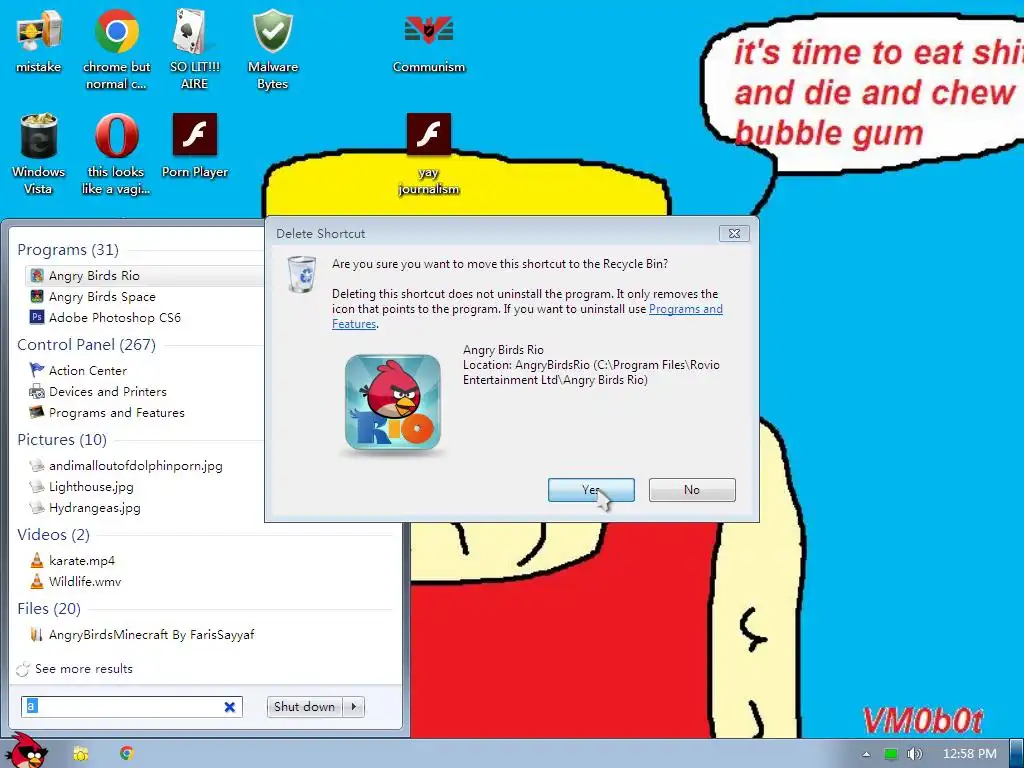Open the 'yay journalism' Flash desktop icon
The width and height of the screenshot is (1024, 768).
coord(428,154)
